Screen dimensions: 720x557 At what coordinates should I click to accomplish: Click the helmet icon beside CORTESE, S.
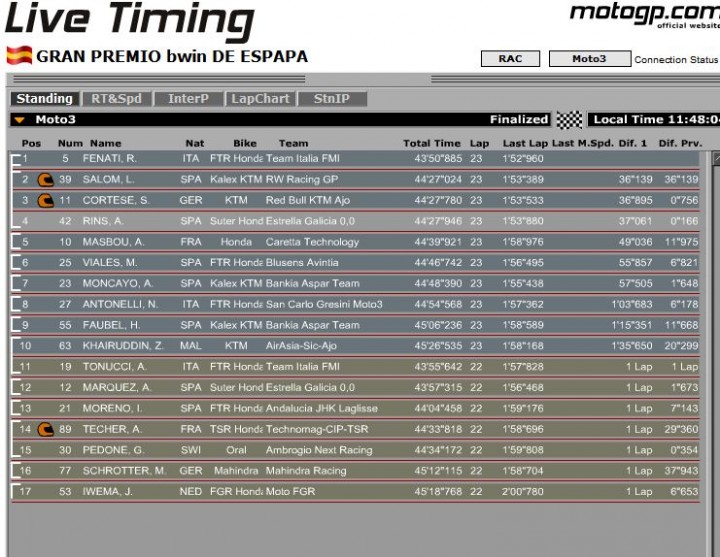[x=45, y=200]
